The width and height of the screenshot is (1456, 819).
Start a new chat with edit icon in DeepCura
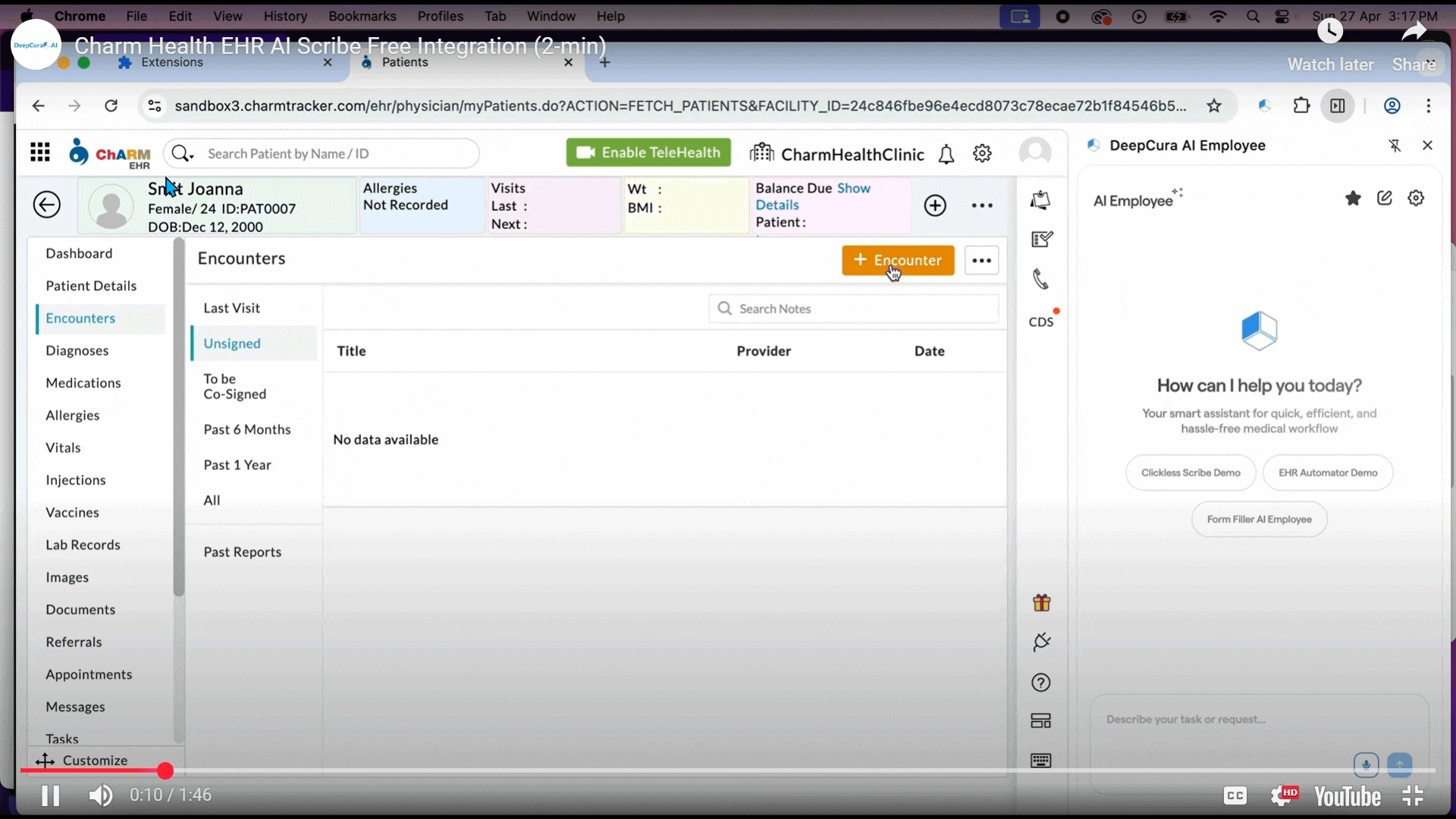click(x=1385, y=198)
